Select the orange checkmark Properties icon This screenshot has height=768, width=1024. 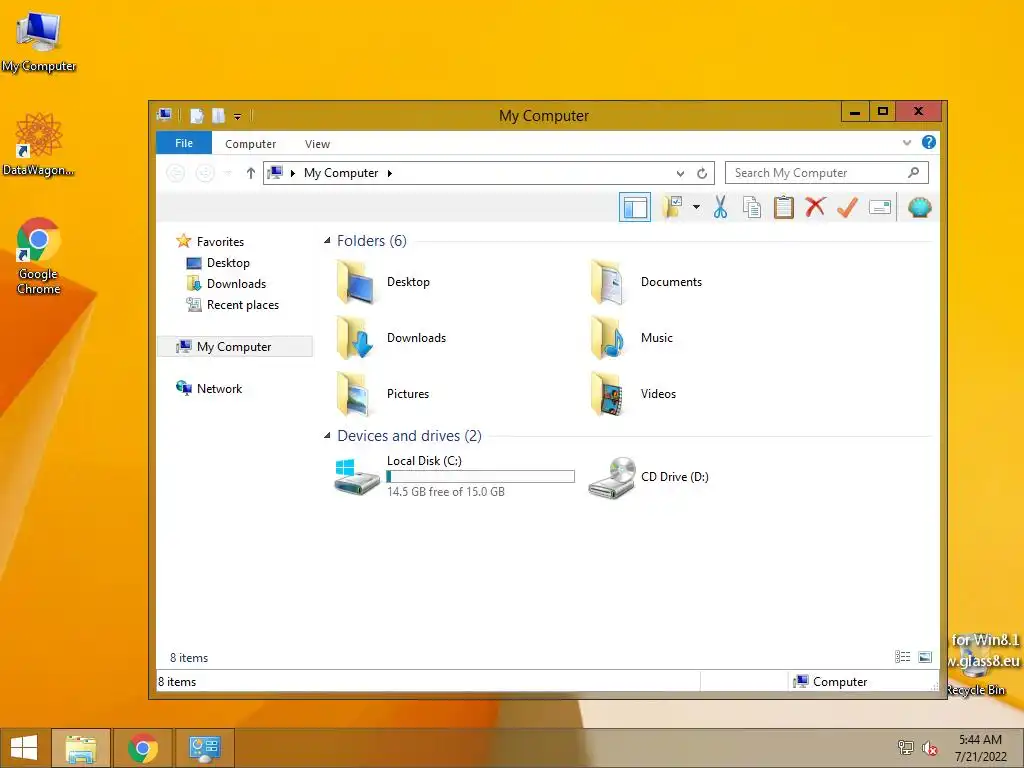[x=847, y=208]
